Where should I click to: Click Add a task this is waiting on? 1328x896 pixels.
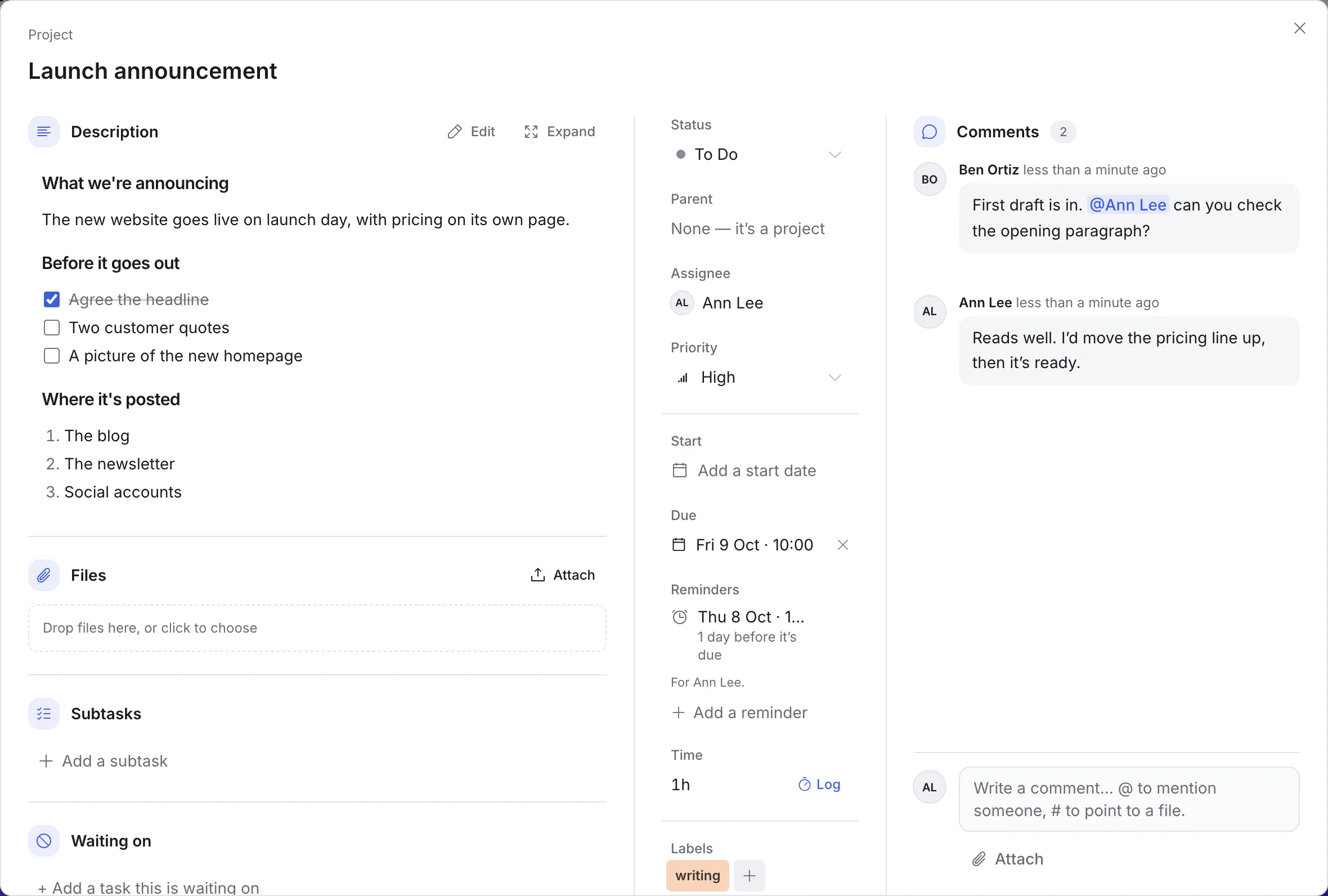[149, 888]
